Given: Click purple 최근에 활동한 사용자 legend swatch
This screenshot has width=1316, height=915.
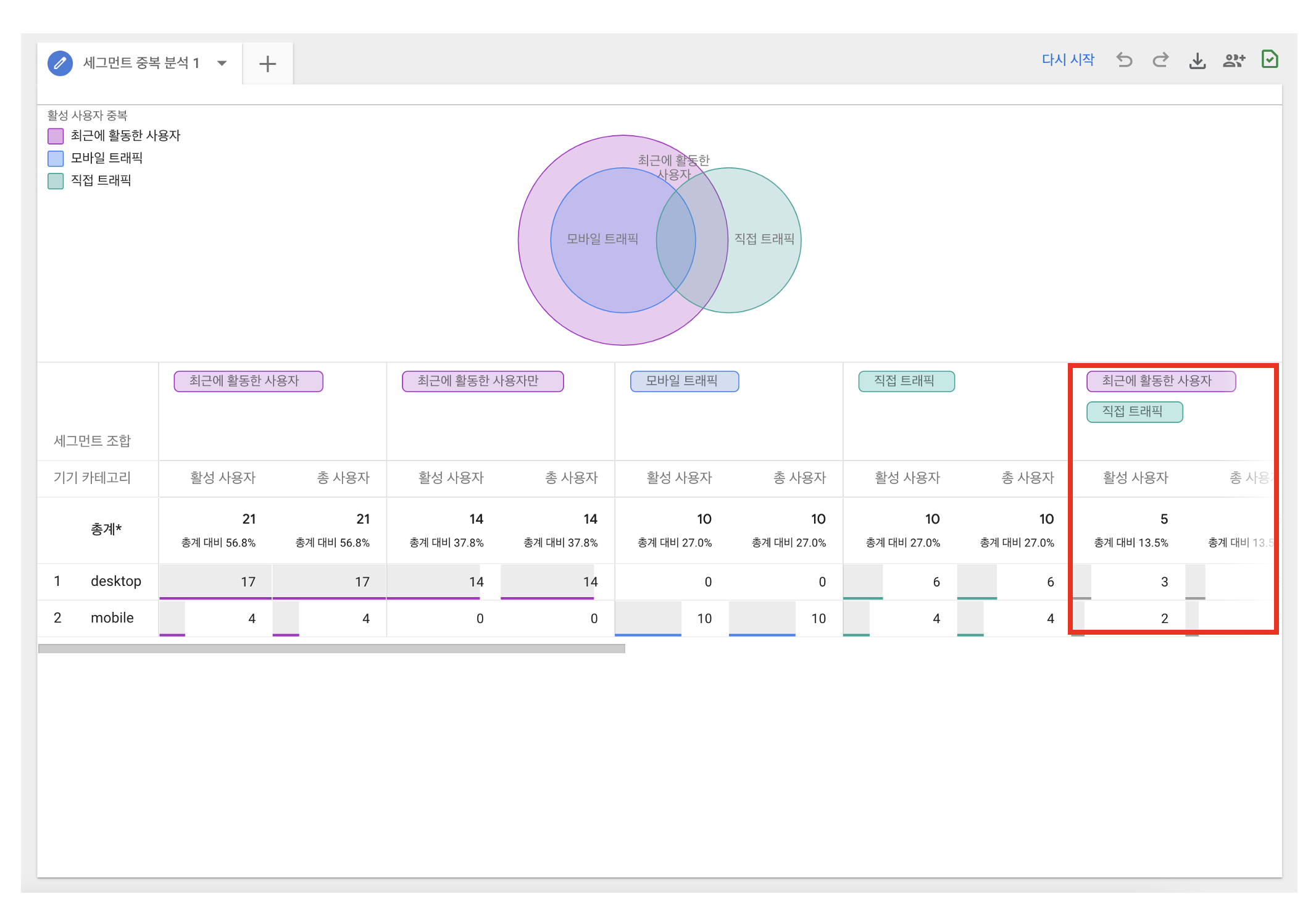Looking at the screenshot, I should [x=56, y=136].
